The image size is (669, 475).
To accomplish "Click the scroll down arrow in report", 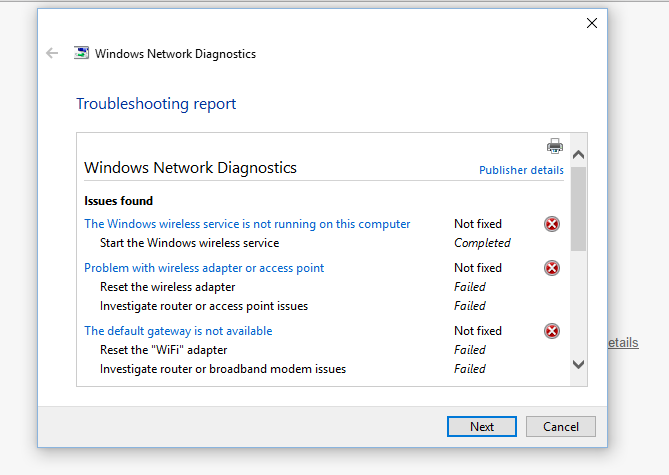I will [579, 364].
